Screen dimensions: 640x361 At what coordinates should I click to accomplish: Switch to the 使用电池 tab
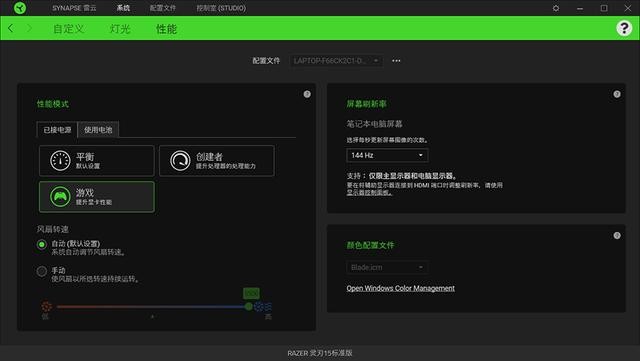[98, 130]
